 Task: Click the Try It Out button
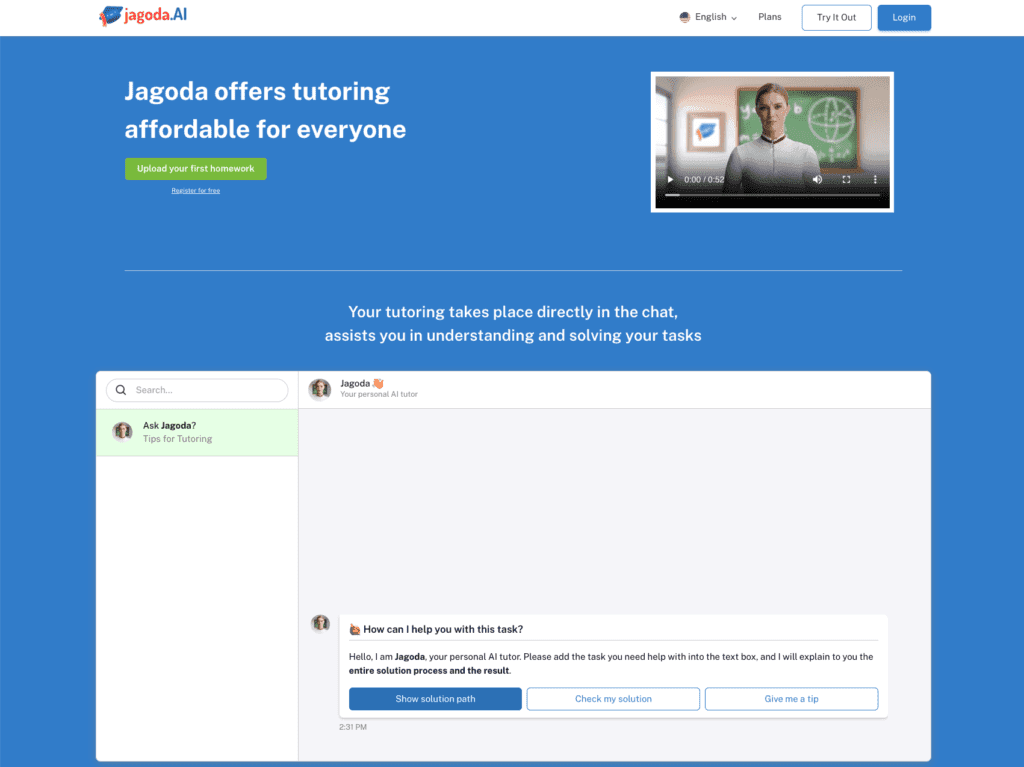pos(836,18)
